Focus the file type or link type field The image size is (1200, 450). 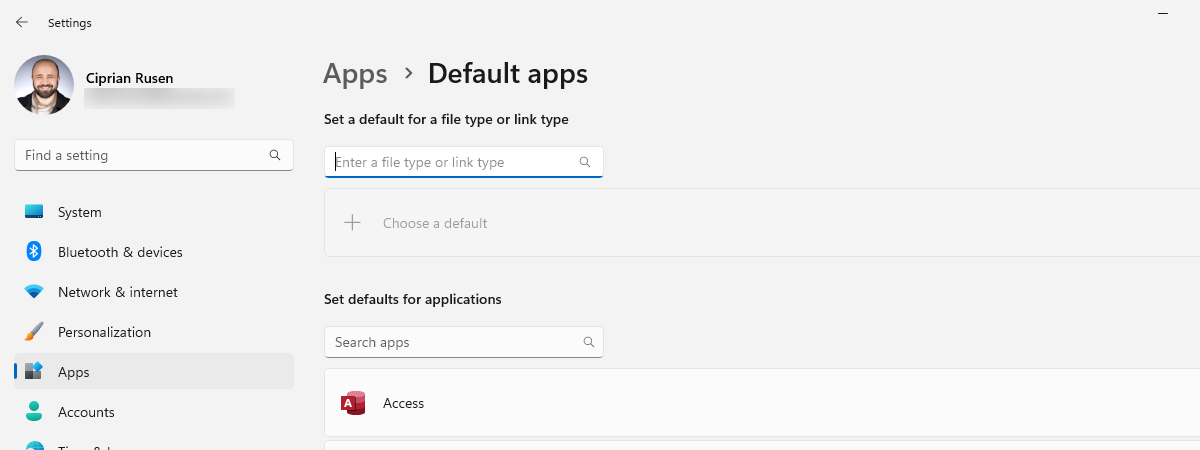click(x=463, y=162)
